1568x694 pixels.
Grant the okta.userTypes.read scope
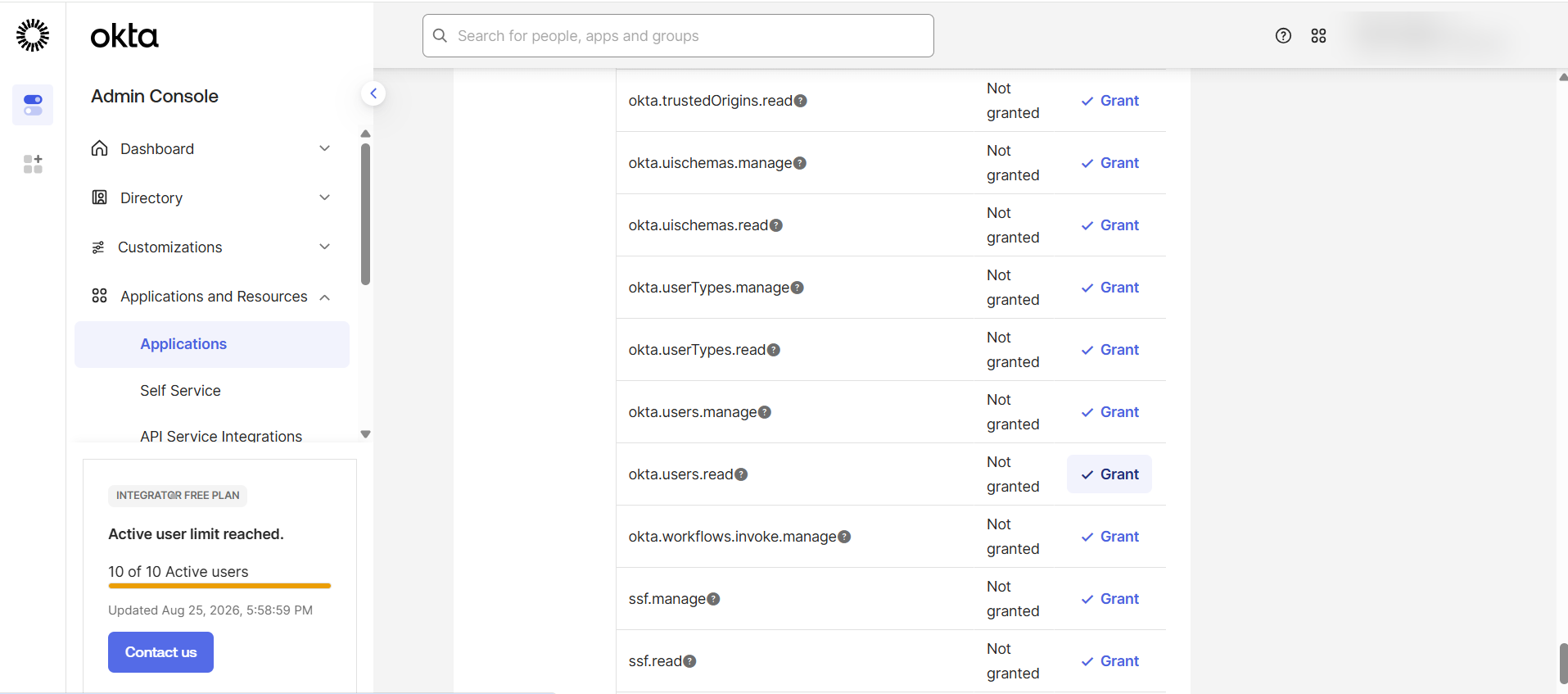pyautogui.click(x=1109, y=350)
